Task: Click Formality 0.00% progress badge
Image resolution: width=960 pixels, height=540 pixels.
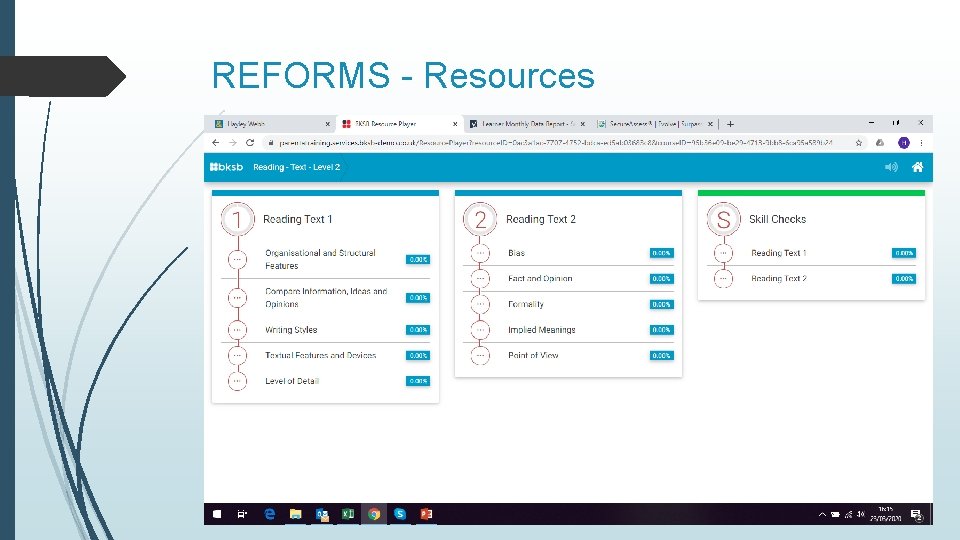Action: tap(661, 304)
